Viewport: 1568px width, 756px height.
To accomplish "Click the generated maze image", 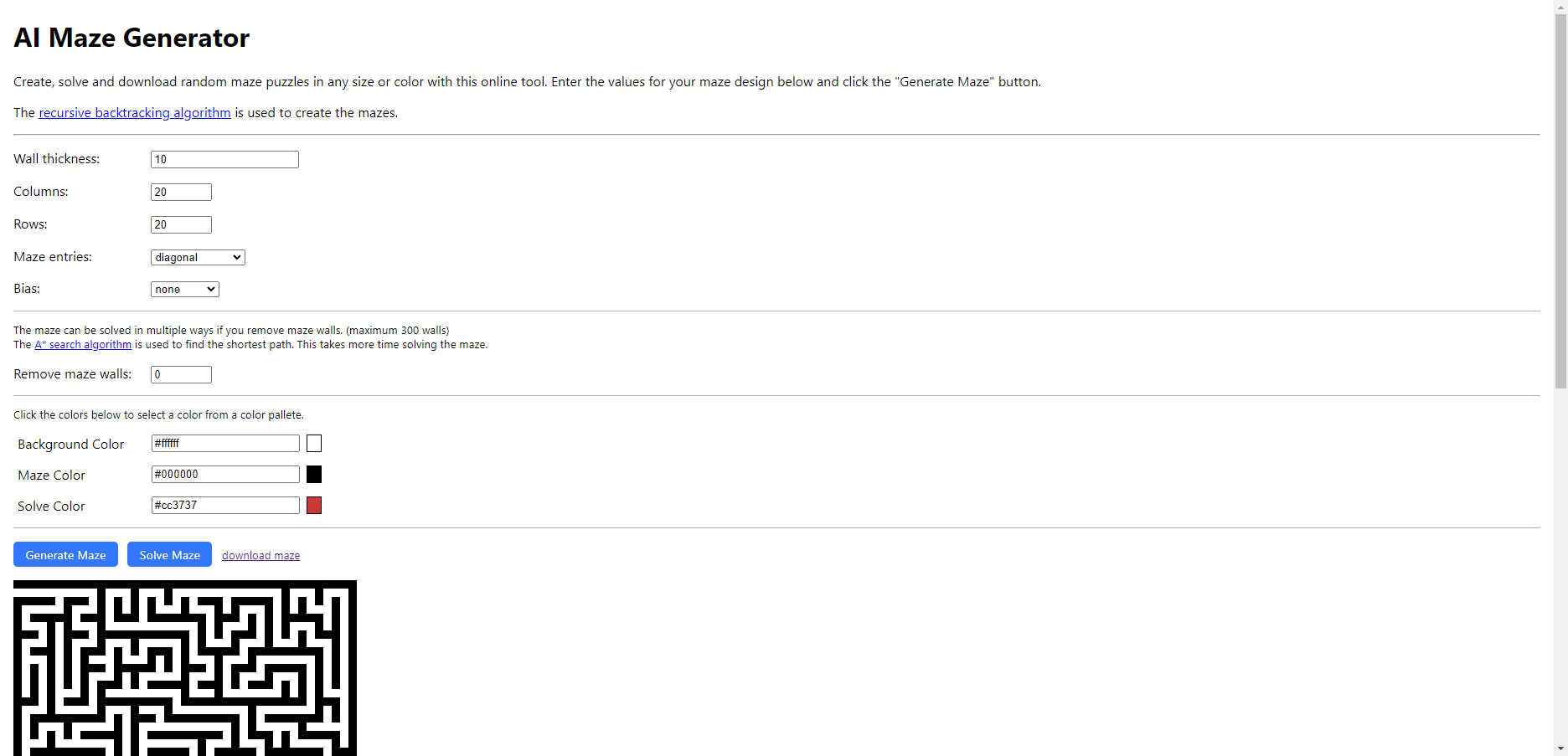I will point(185,668).
